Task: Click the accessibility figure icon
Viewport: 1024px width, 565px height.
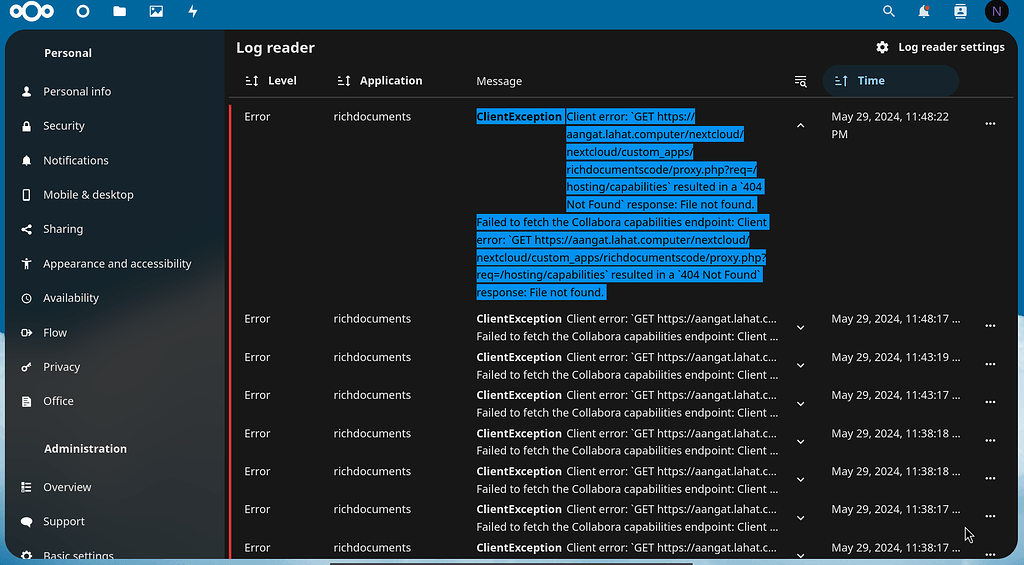Action: point(26,263)
